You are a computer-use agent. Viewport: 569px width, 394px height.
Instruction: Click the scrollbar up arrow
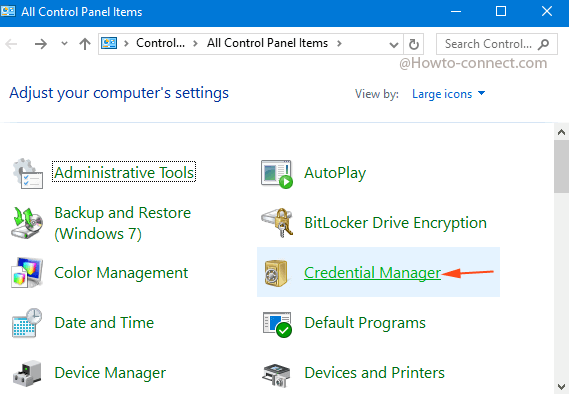point(561,132)
